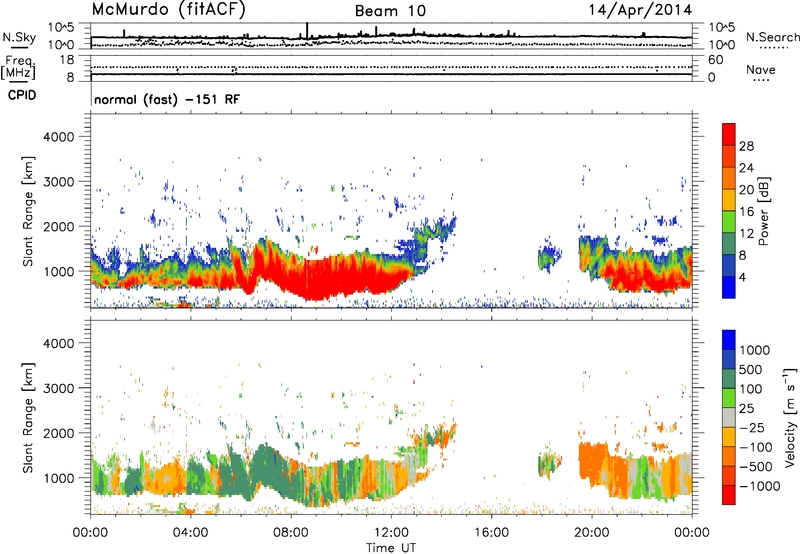Click the "N.Search" legend label
Viewport: 800px width, 554px height.
click(772, 37)
